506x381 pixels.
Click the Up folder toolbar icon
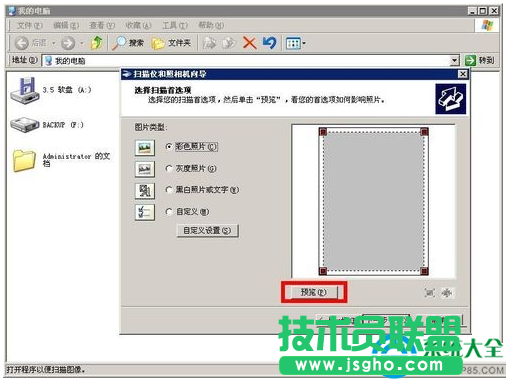pyautogui.click(x=97, y=43)
